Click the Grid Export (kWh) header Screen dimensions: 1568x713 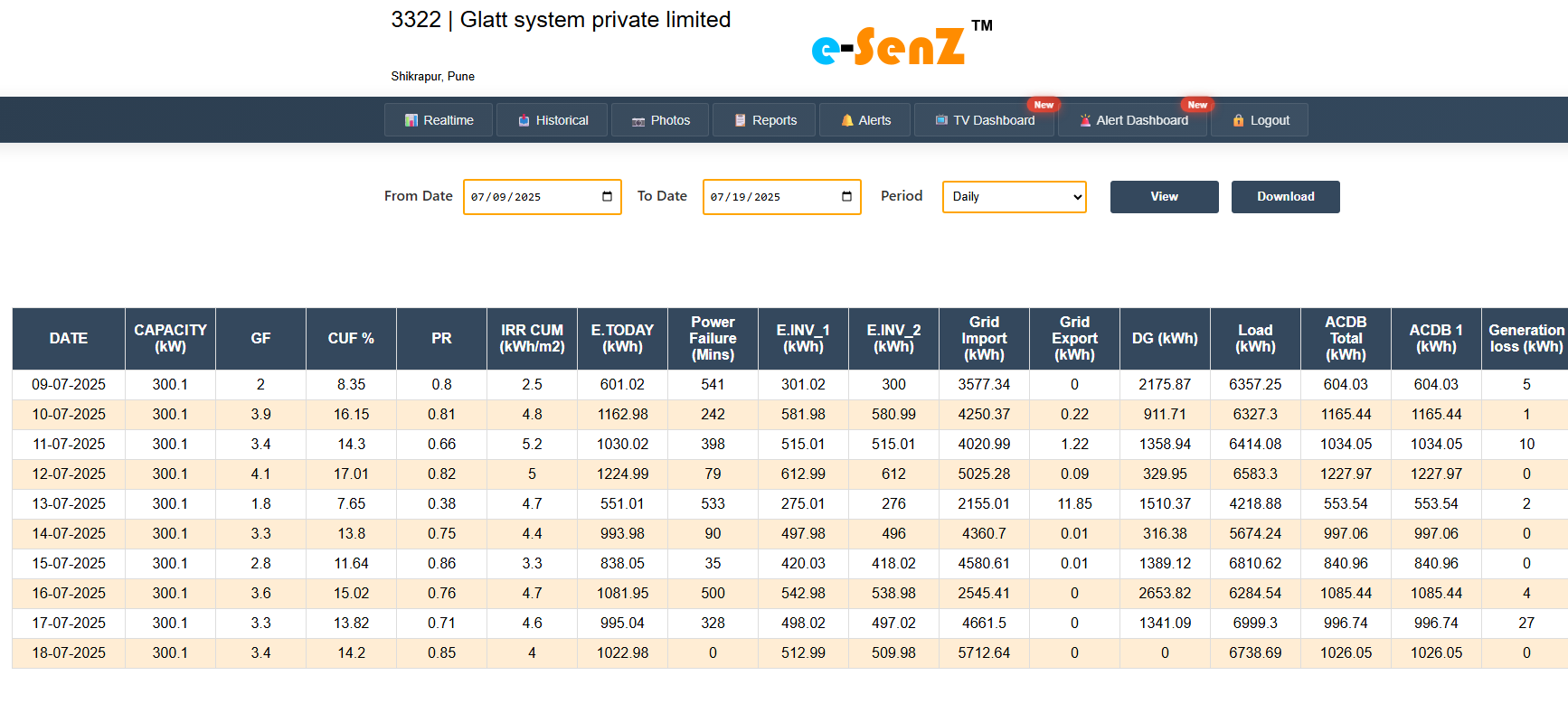tap(1074, 338)
